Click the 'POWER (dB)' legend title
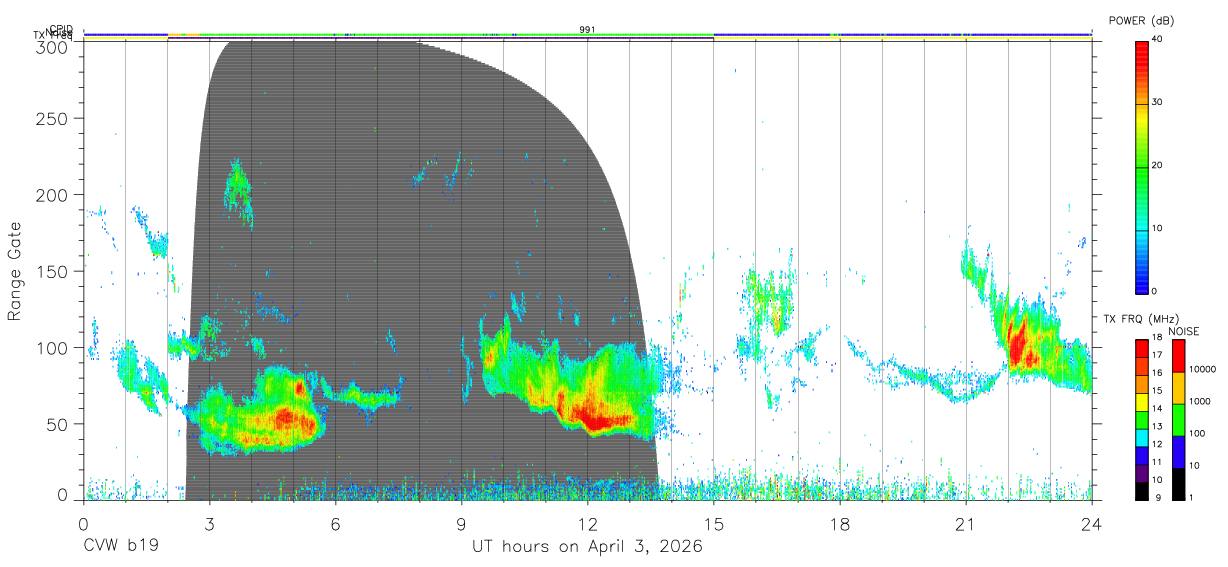The width and height of the screenshot is (1228, 567). pyautogui.click(x=1141, y=21)
